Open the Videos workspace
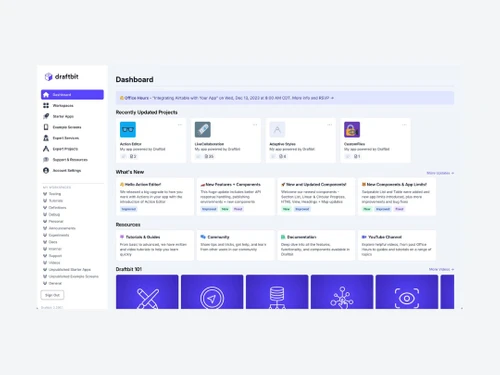The width and height of the screenshot is (500, 375). pyautogui.click(x=54, y=263)
